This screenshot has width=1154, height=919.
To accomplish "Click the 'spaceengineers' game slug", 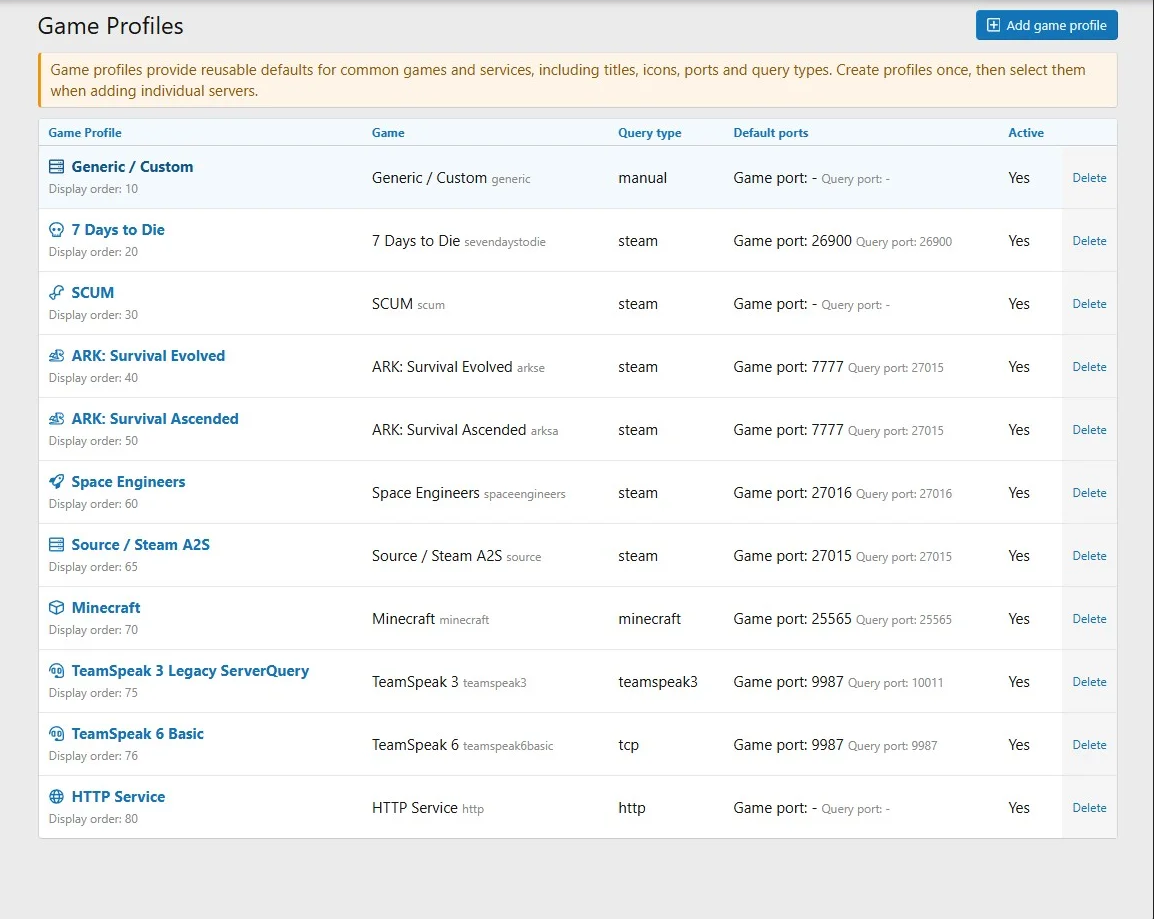I will (524, 494).
